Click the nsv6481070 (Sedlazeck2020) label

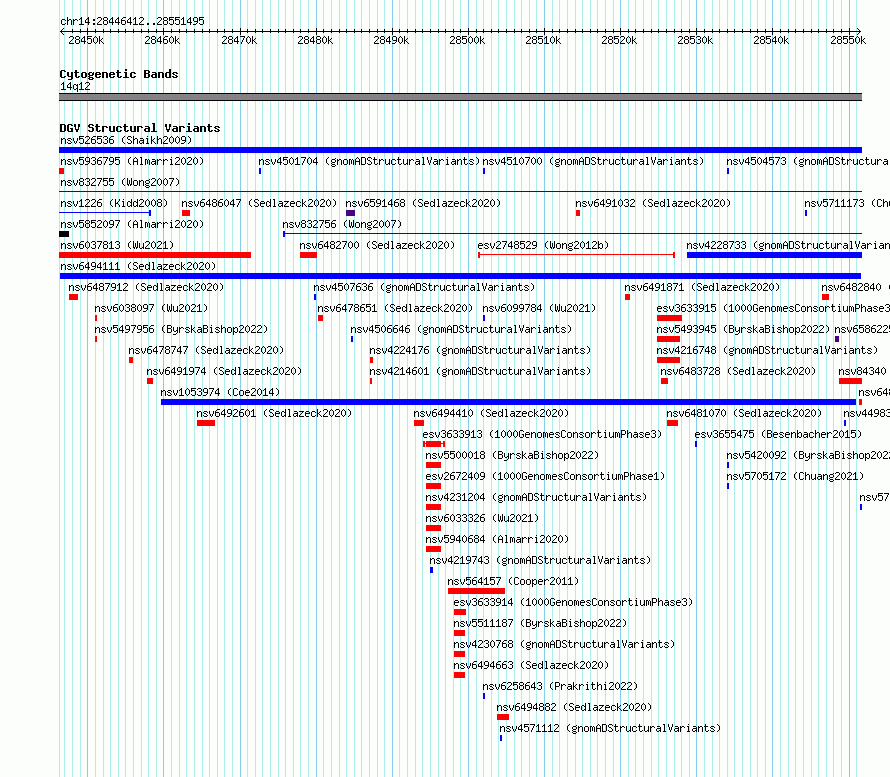[x=744, y=413]
